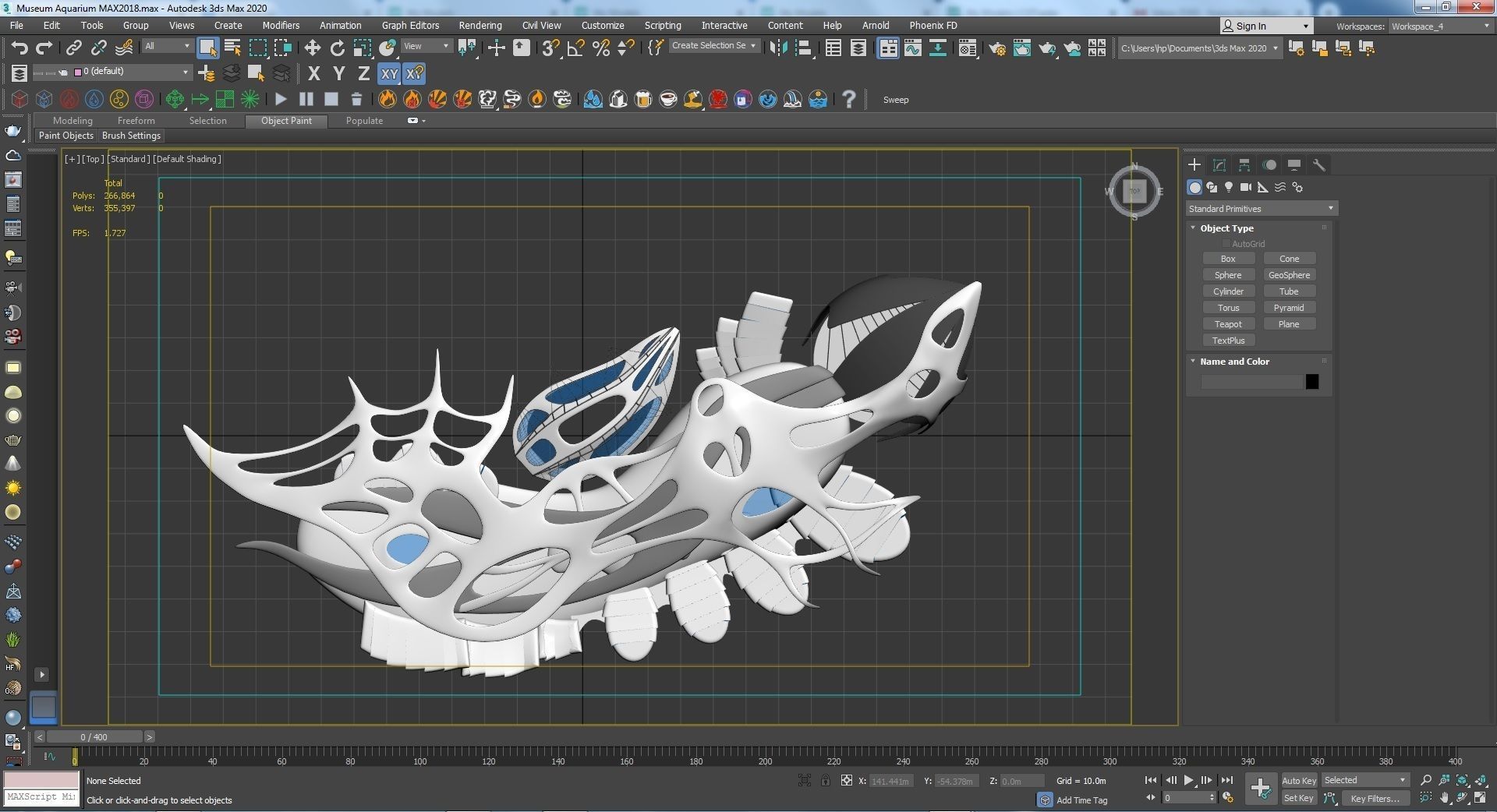The height and width of the screenshot is (812, 1497).
Task: Open the Workspaces dropdown
Action: [x=1441, y=26]
